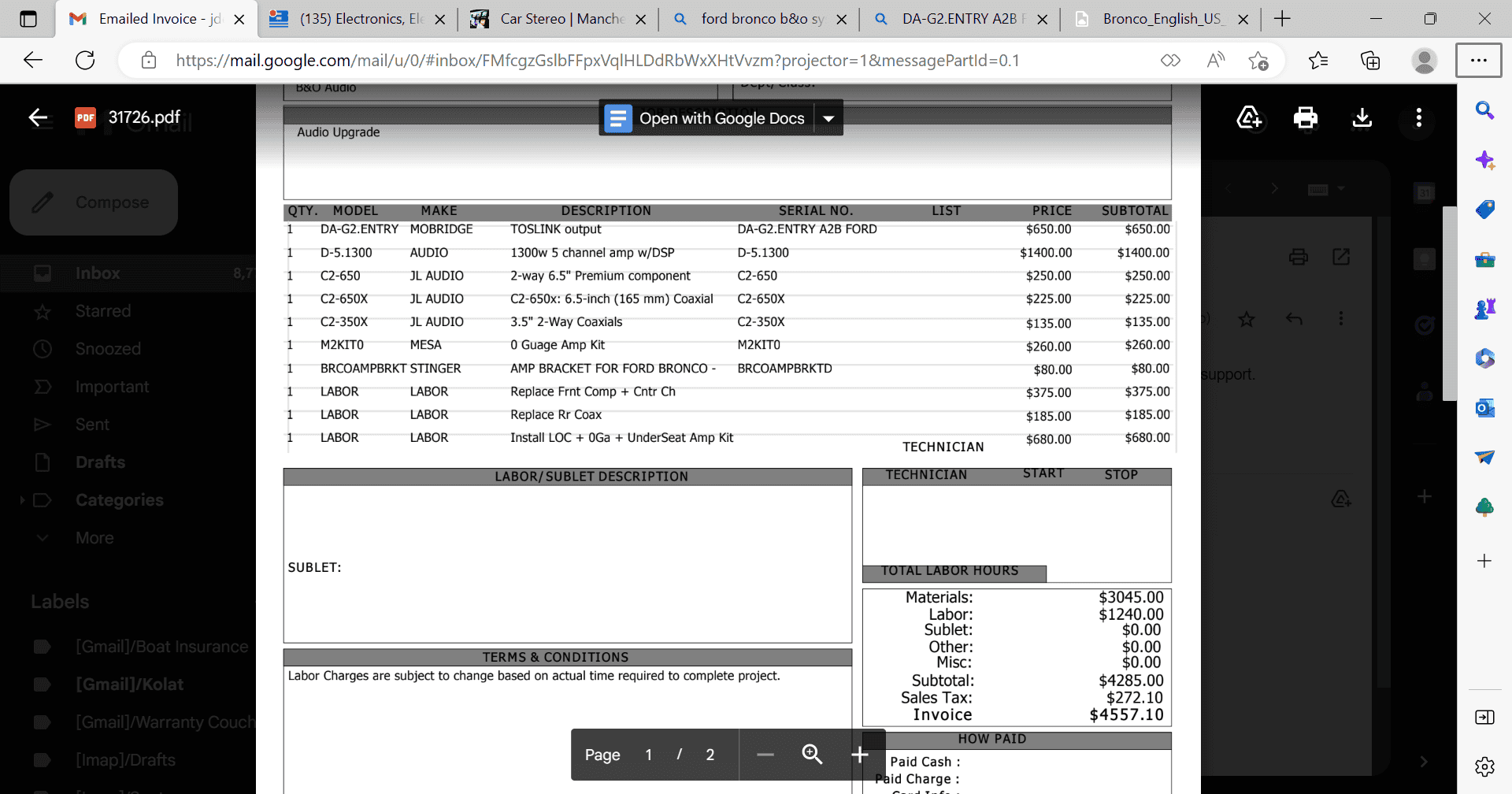Close the Car Stereo browser tab
1512x794 pixels.
[641, 20]
